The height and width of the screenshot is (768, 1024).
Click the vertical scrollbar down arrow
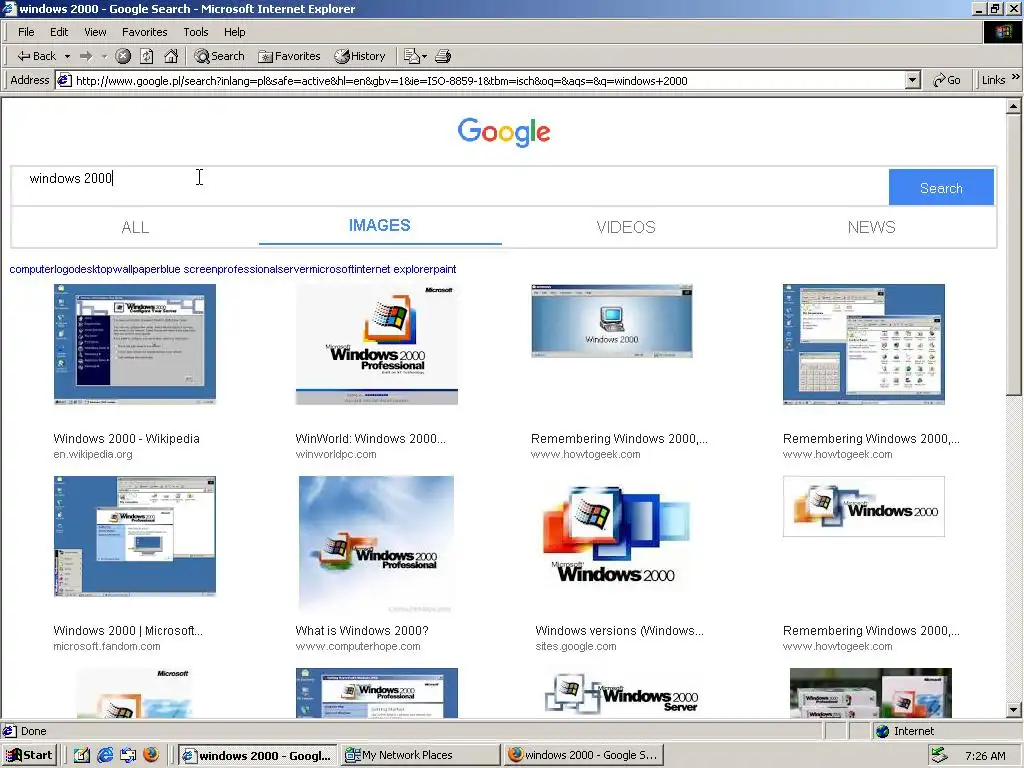point(1013,710)
